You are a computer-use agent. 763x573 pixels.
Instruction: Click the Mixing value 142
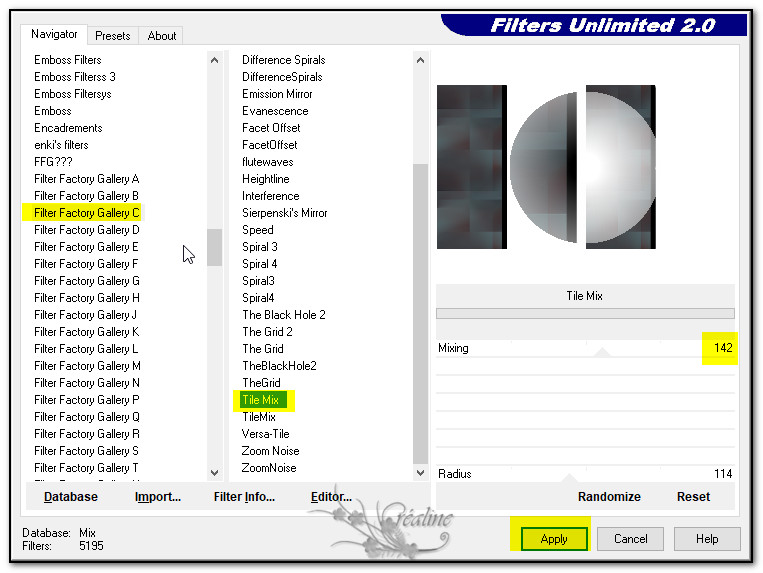723,348
